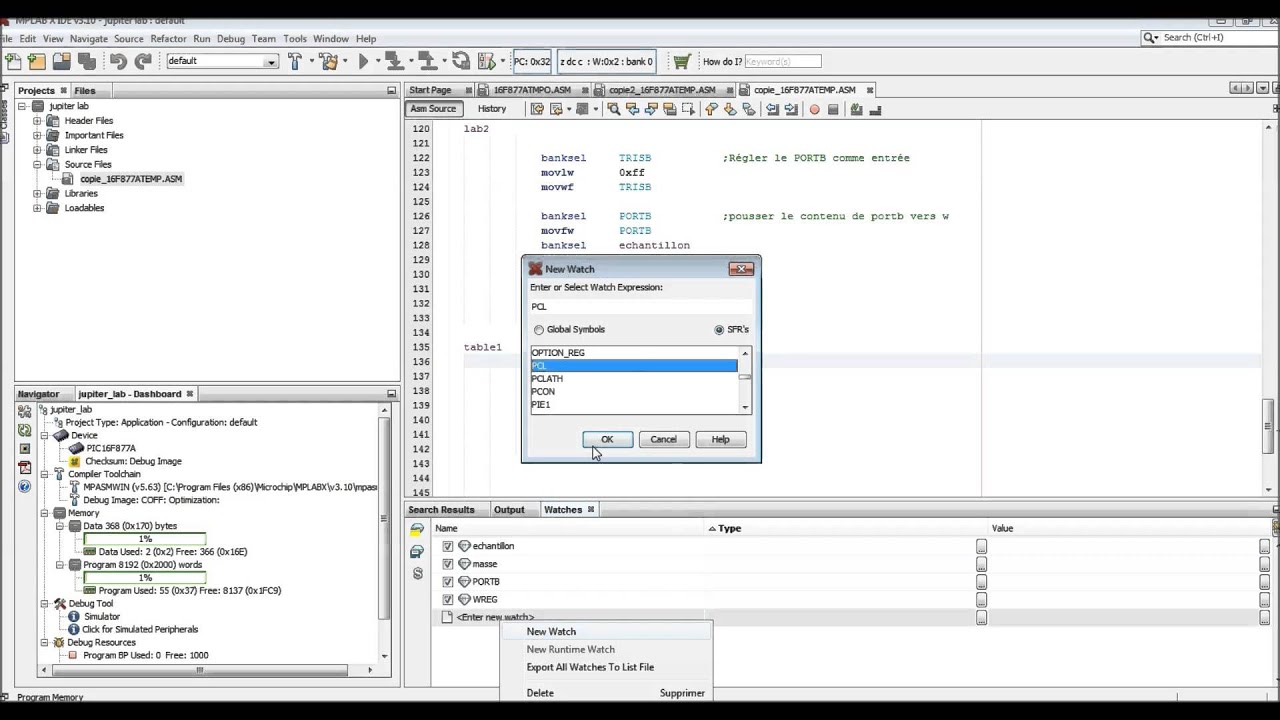Click the Data memory 1% usage bar
This screenshot has height=720, width=1280.
point(145,539)
